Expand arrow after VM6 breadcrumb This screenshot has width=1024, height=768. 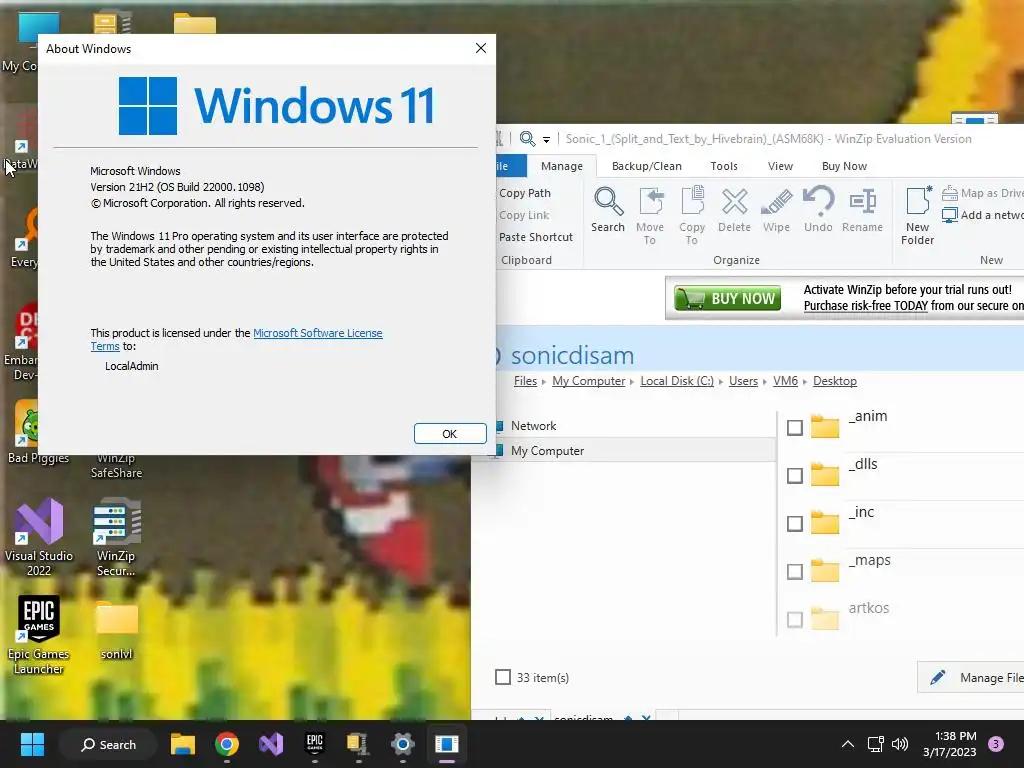[x=805, y=381]
